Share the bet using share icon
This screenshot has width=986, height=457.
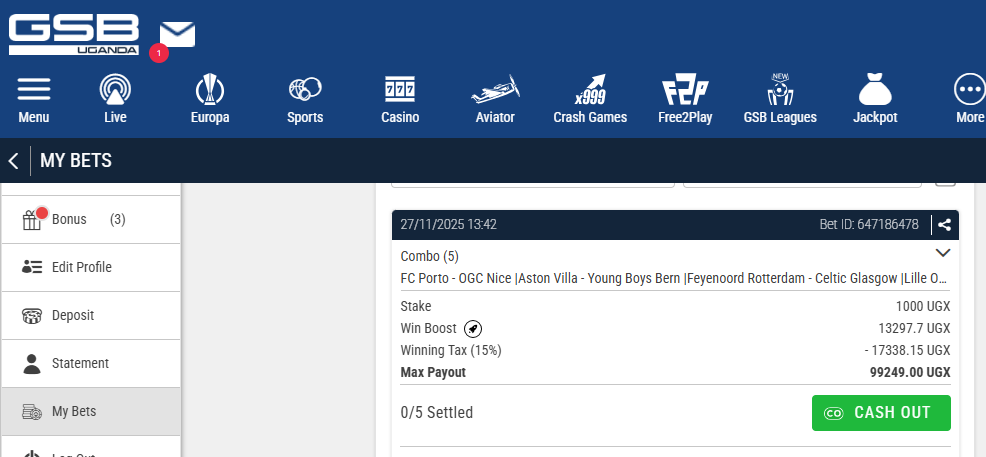(x=945, y=225)
